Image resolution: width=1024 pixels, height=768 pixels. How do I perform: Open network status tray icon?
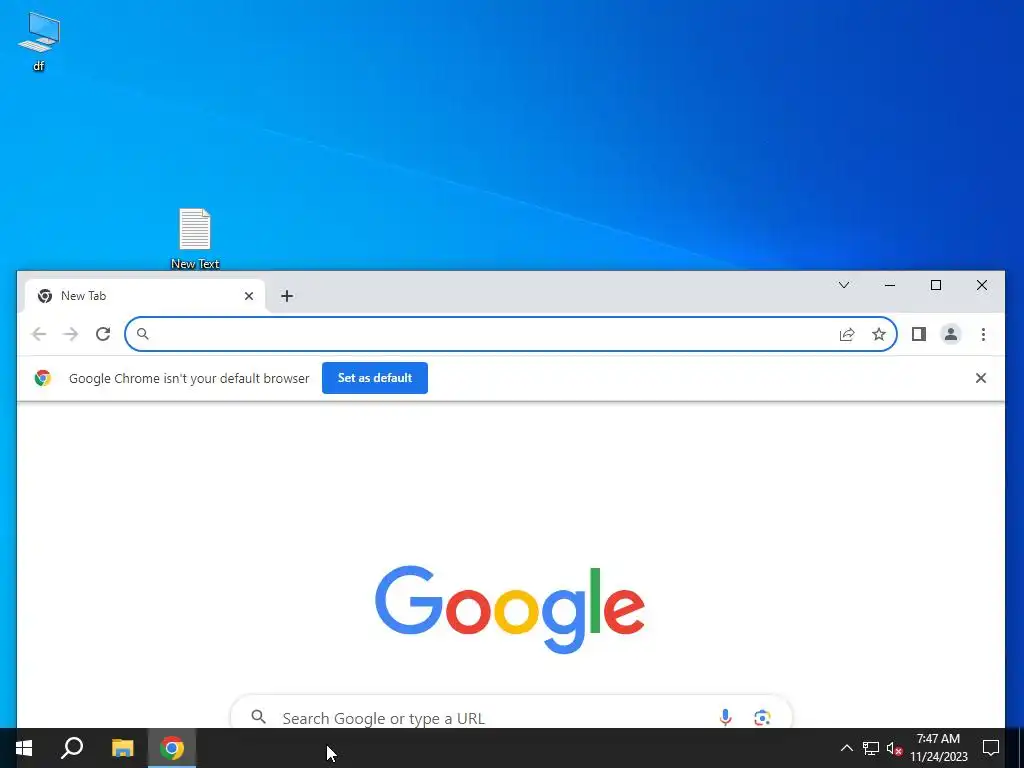871,748
